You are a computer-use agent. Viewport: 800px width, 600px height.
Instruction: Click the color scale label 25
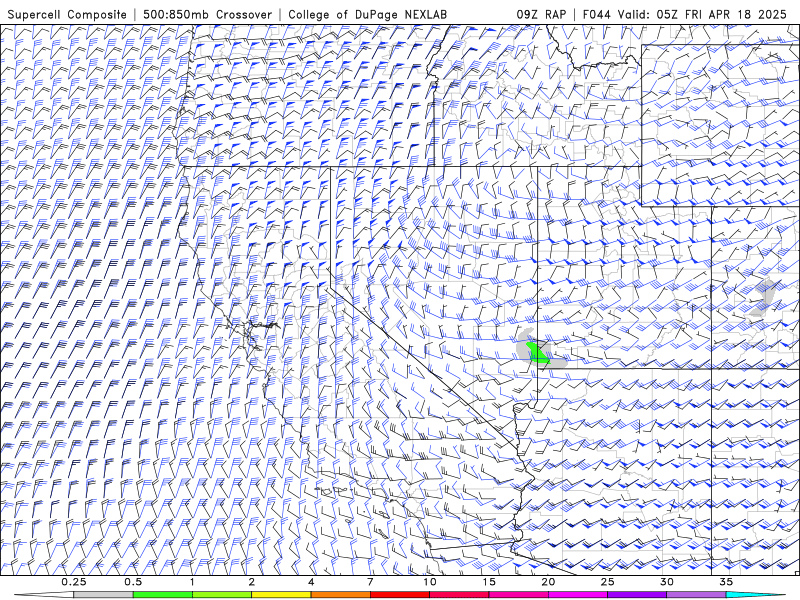pyautogui.click(x=608, y=582)
